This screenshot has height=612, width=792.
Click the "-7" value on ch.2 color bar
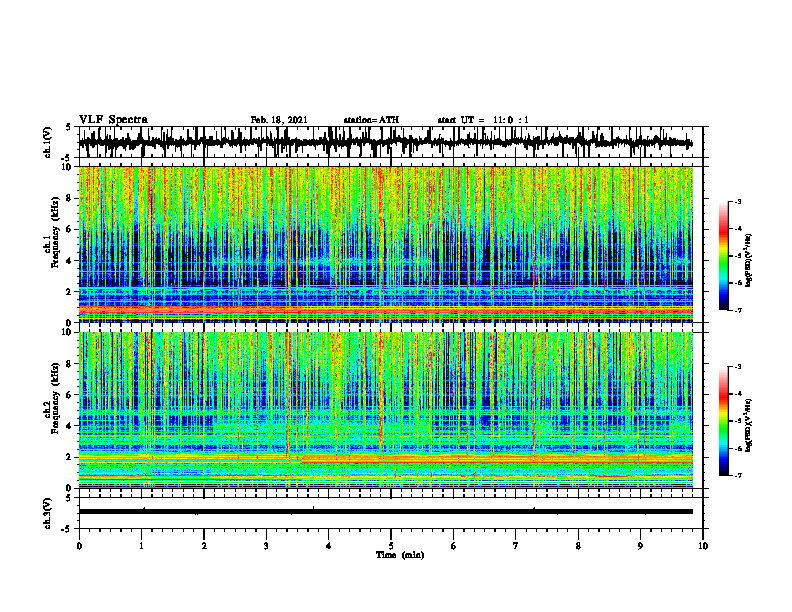(x=737, y=475)
